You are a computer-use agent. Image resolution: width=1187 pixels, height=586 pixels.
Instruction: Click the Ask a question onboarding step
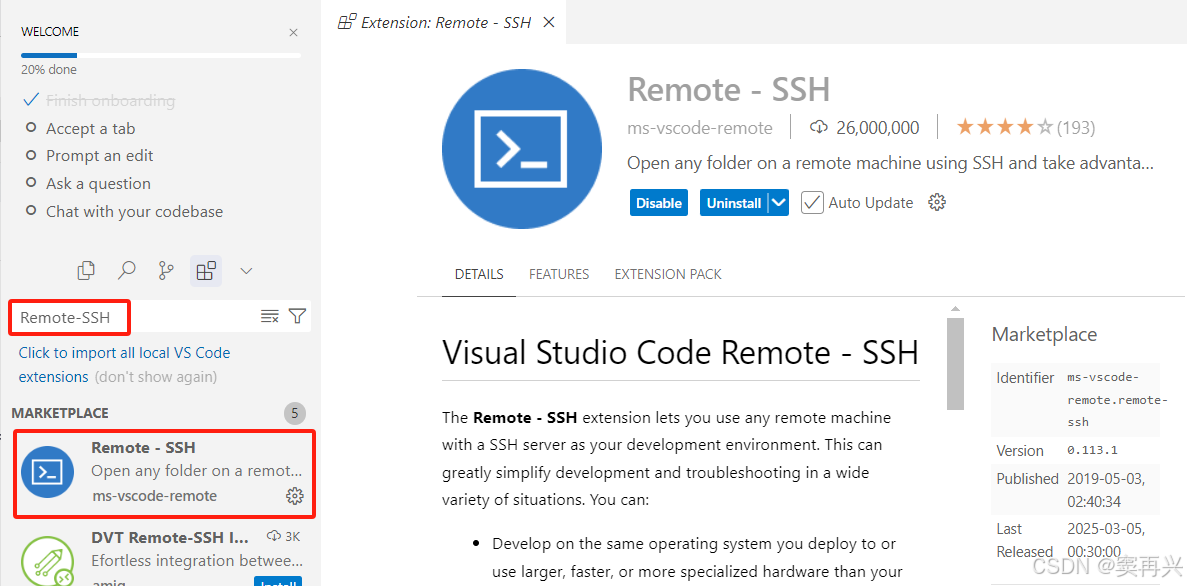tap(98, 184)
